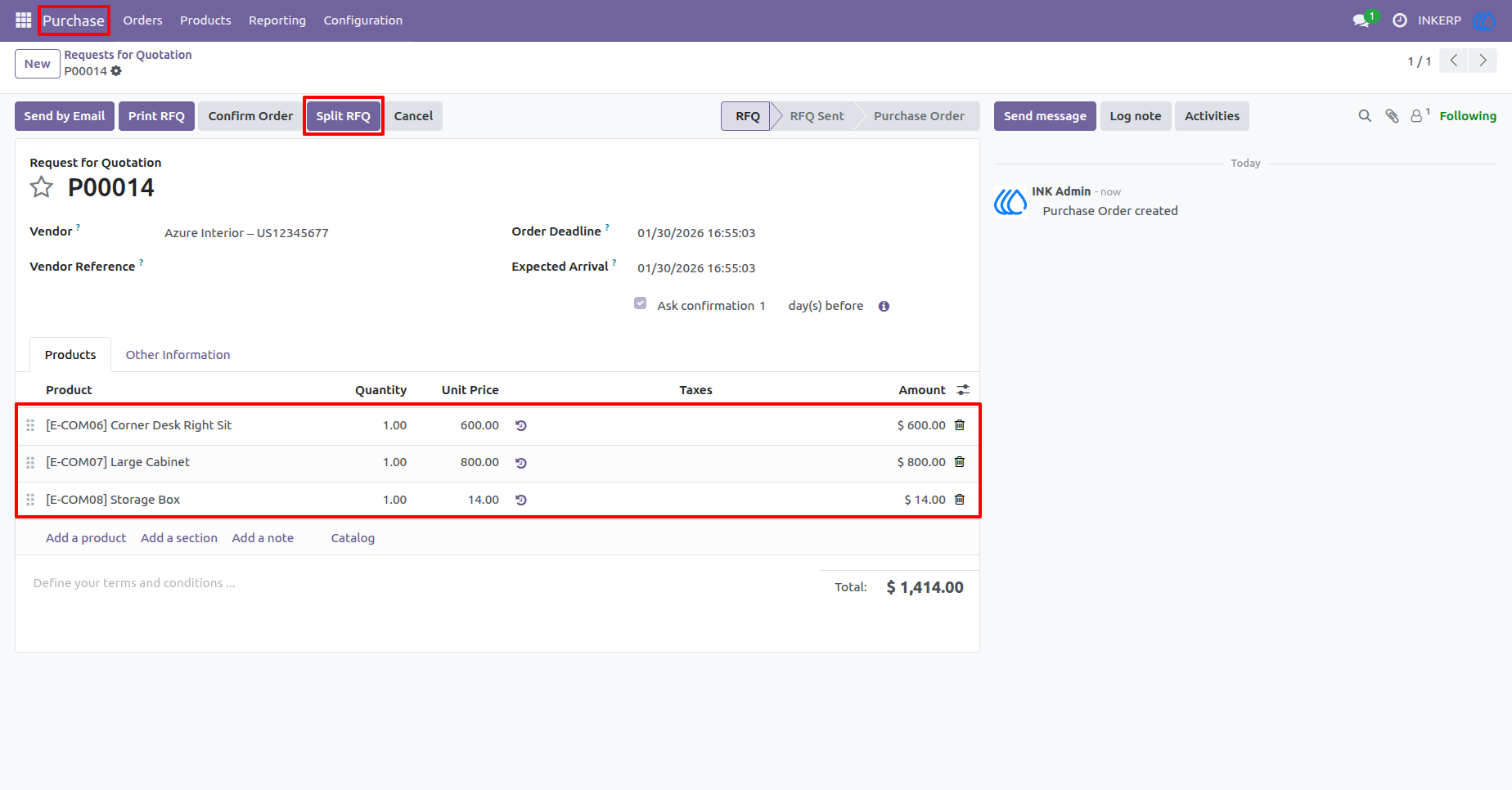
Task: Go to the next record arrow
Action: tap(1483, 61)
